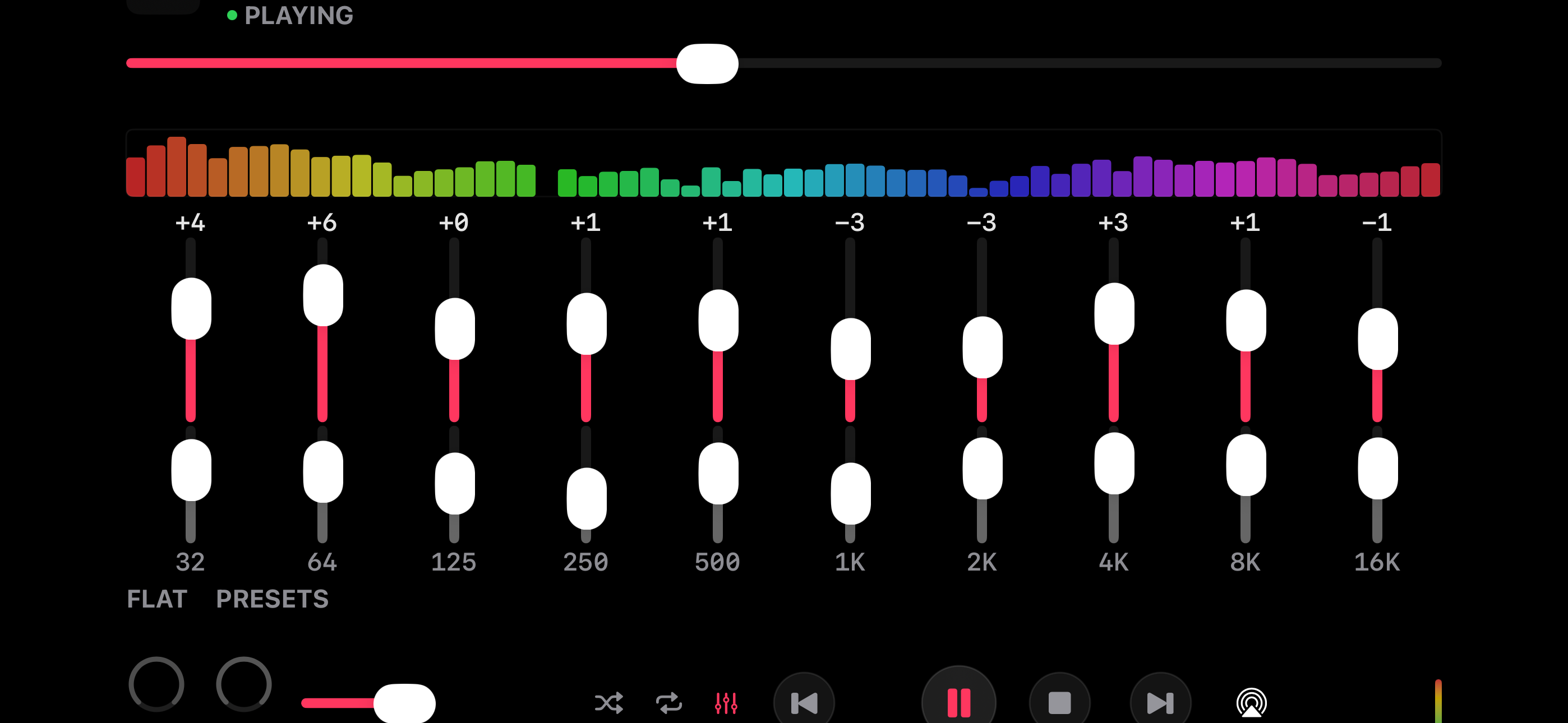
Task: Click the 16K frequency label
Action: [1377, 562]
